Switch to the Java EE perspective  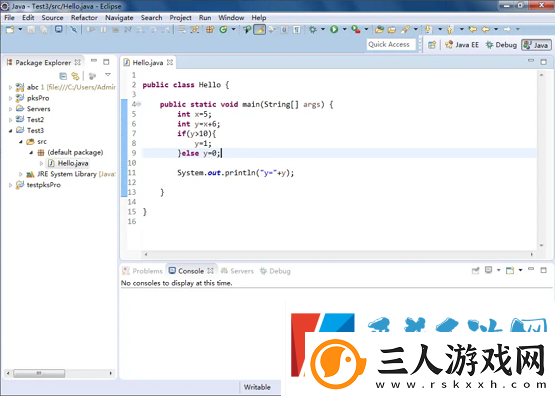[x=462, y=45]
